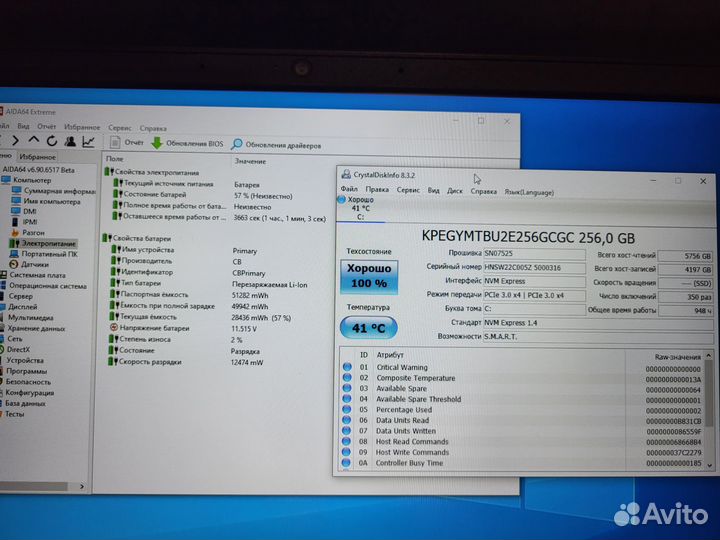Expand DirectX tree node

15,349
